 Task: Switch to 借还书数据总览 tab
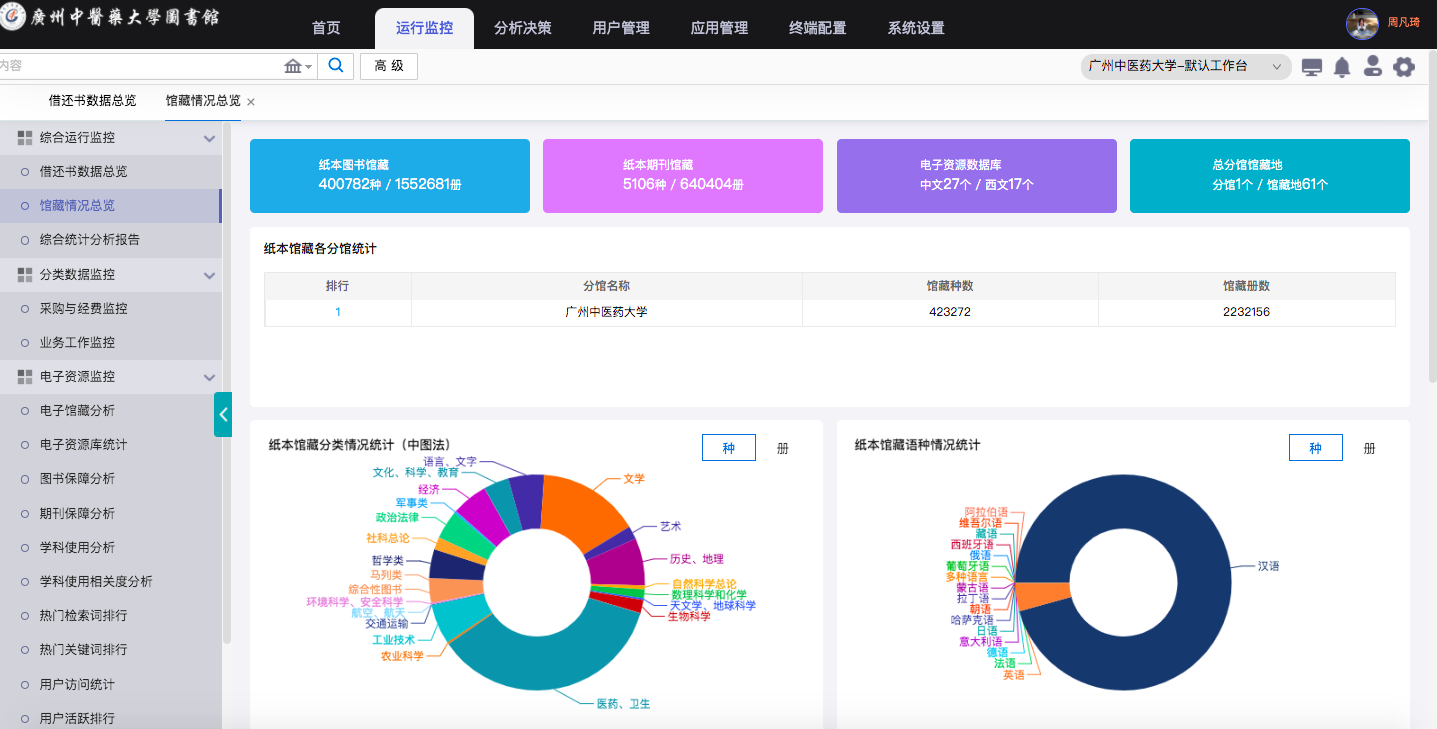pyautogui.click(x=92, y=101)
